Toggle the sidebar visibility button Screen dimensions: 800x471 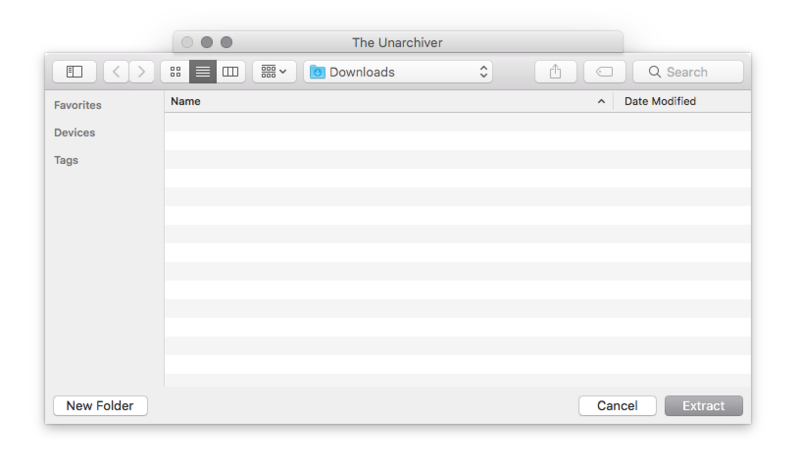74,72
